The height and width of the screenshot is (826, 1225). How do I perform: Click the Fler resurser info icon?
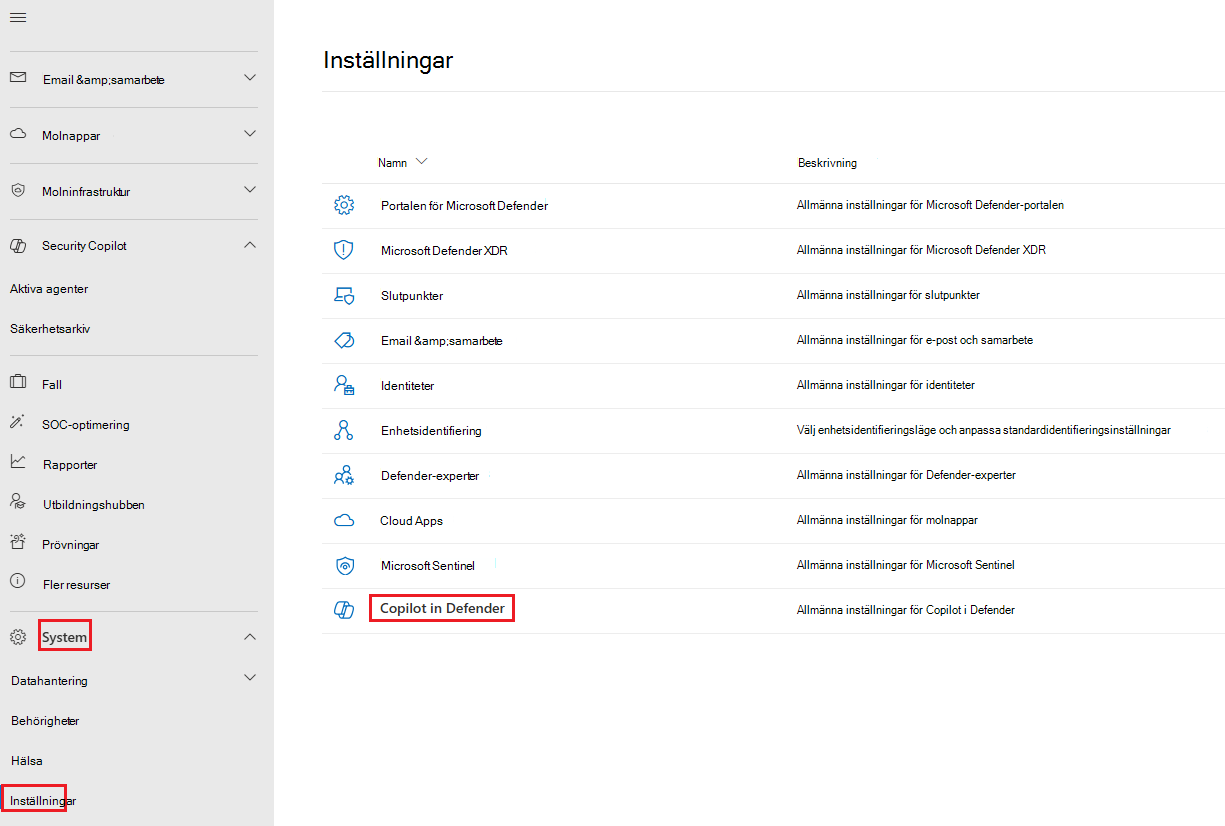click(x=18, y=582)
